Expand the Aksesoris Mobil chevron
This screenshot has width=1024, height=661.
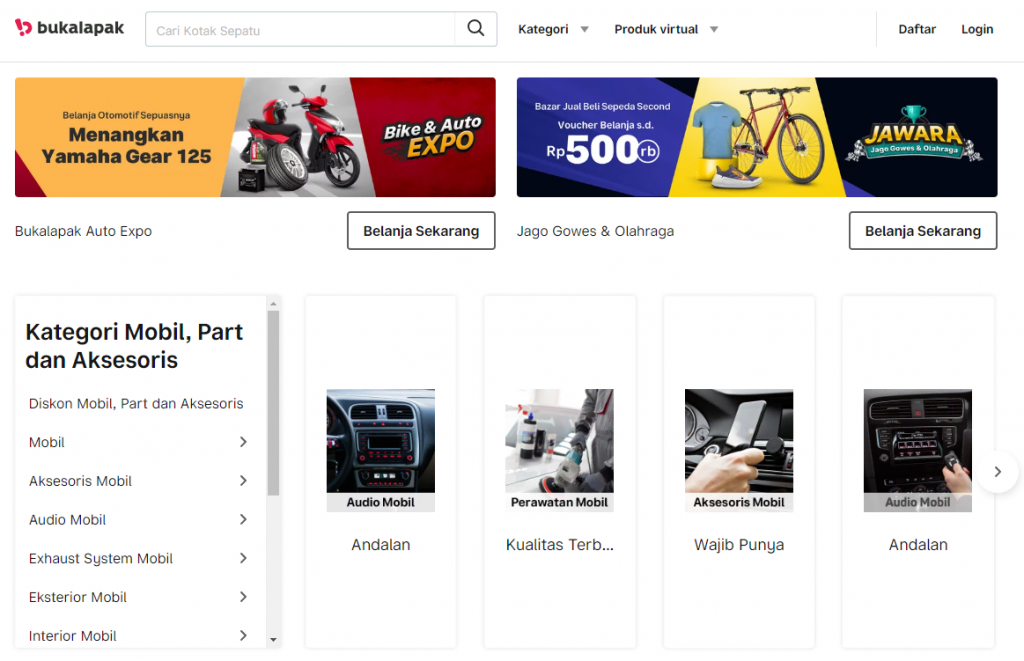click(x=243, y=481)
